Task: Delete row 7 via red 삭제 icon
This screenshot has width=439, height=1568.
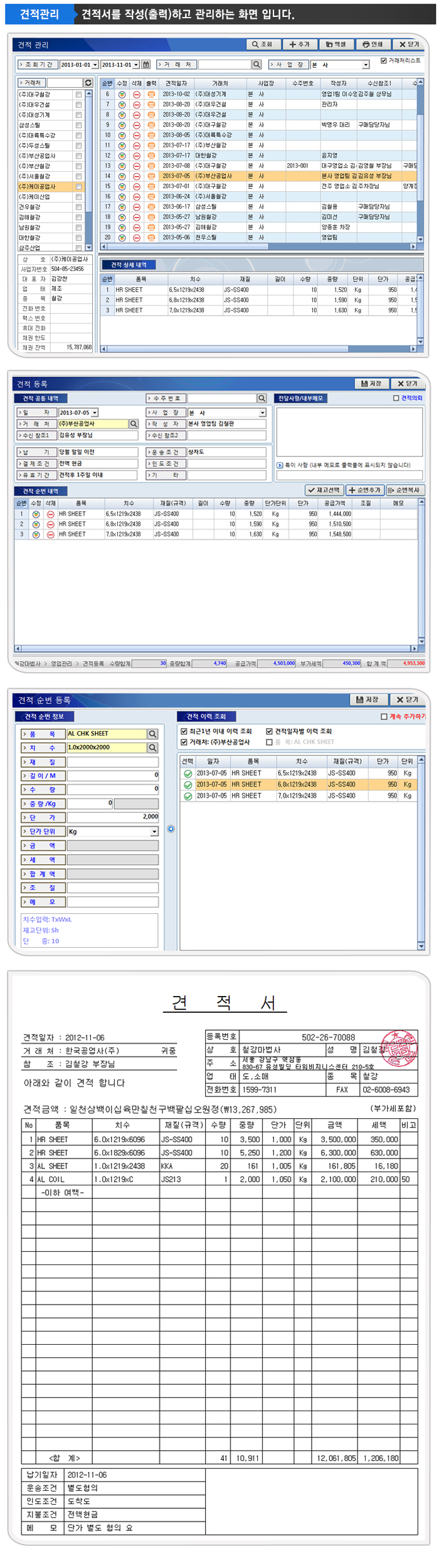Action: [136, 105]
